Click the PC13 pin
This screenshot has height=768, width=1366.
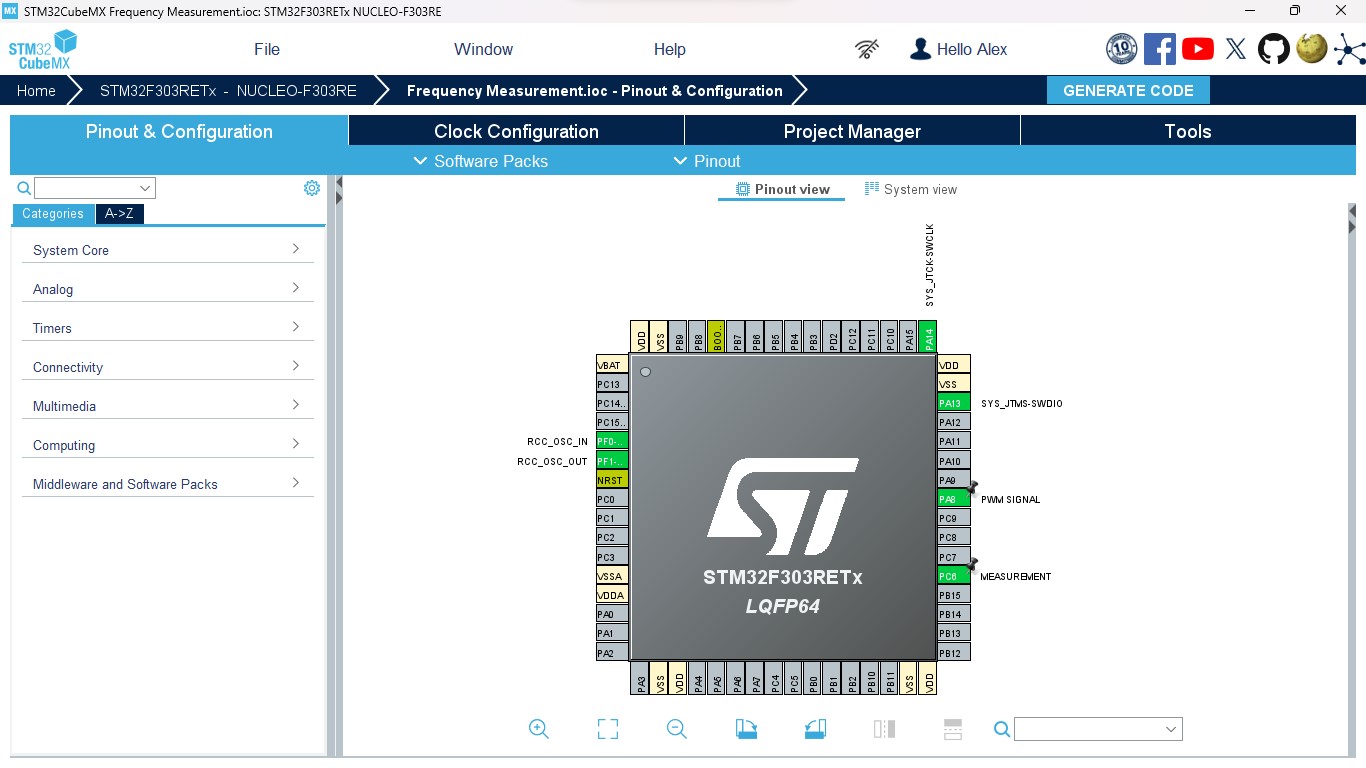pyautogui.click(x=612, y=384)
